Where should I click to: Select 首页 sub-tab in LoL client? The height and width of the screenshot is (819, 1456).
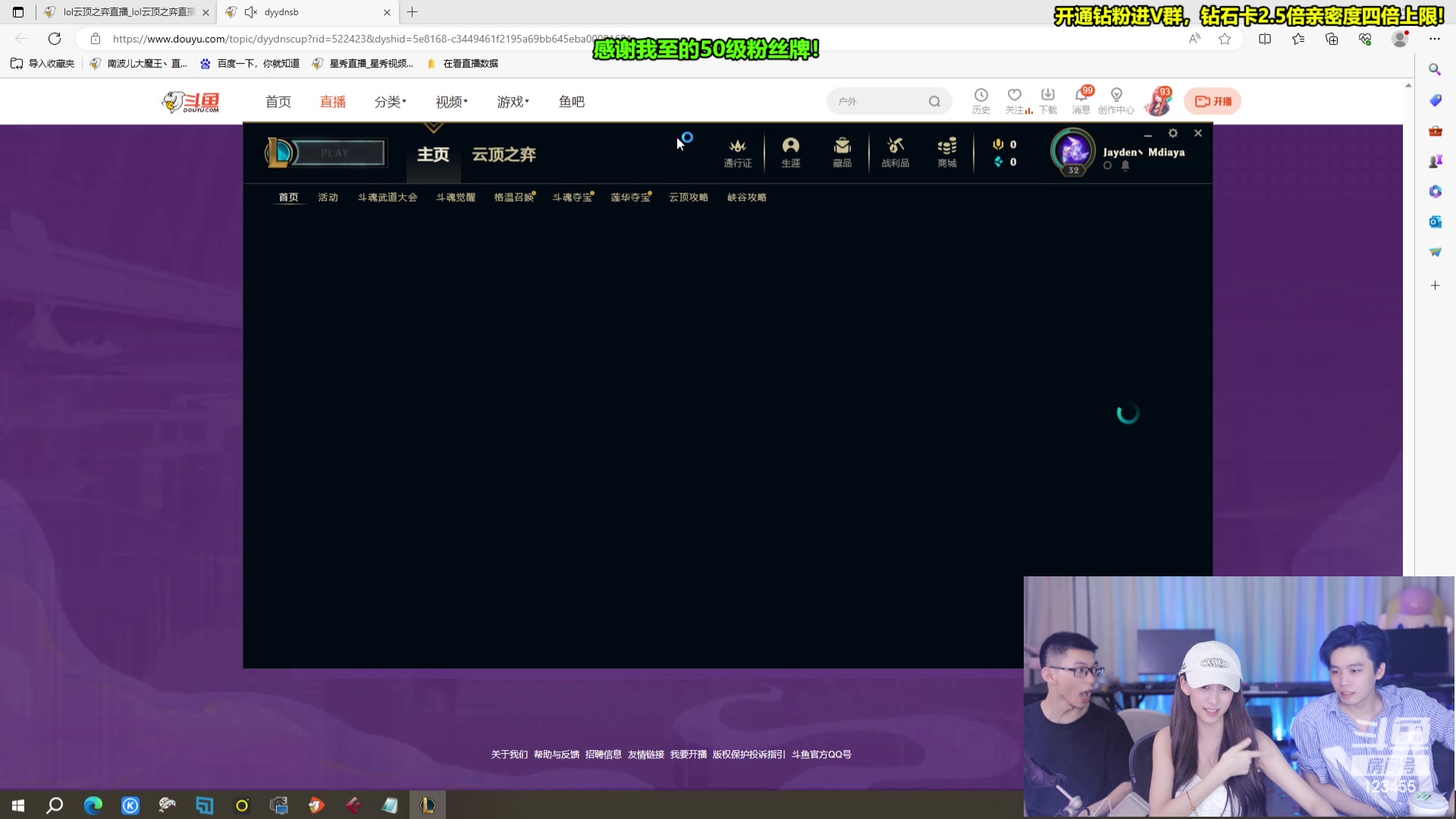tap(288, 197)
